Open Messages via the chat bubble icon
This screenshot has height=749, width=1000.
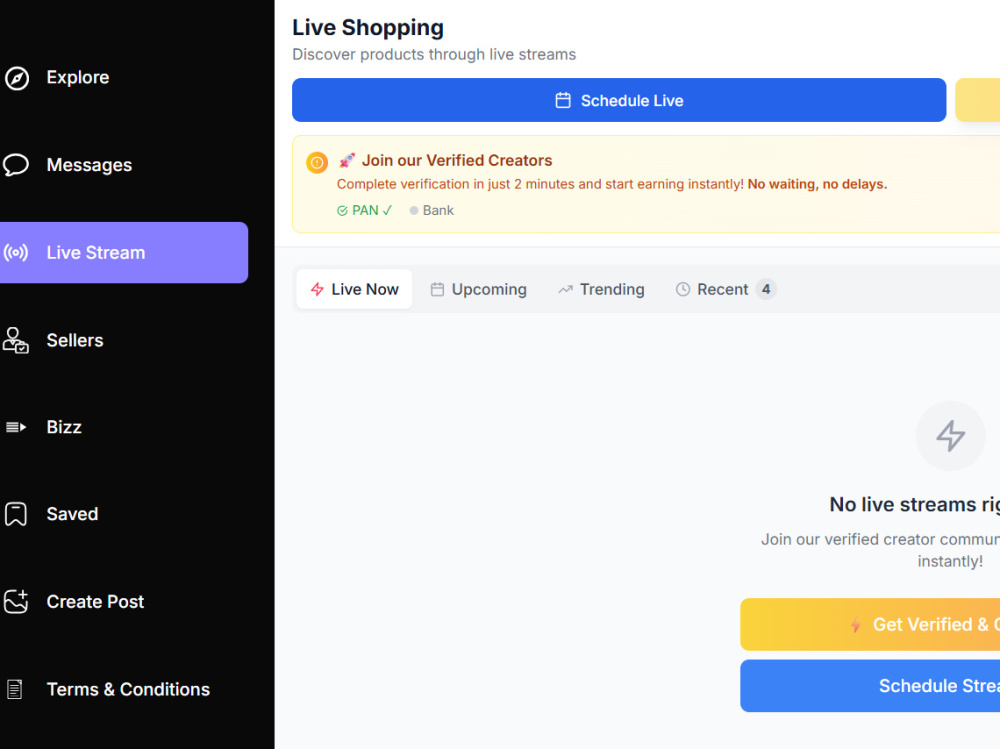click(16, 165)
